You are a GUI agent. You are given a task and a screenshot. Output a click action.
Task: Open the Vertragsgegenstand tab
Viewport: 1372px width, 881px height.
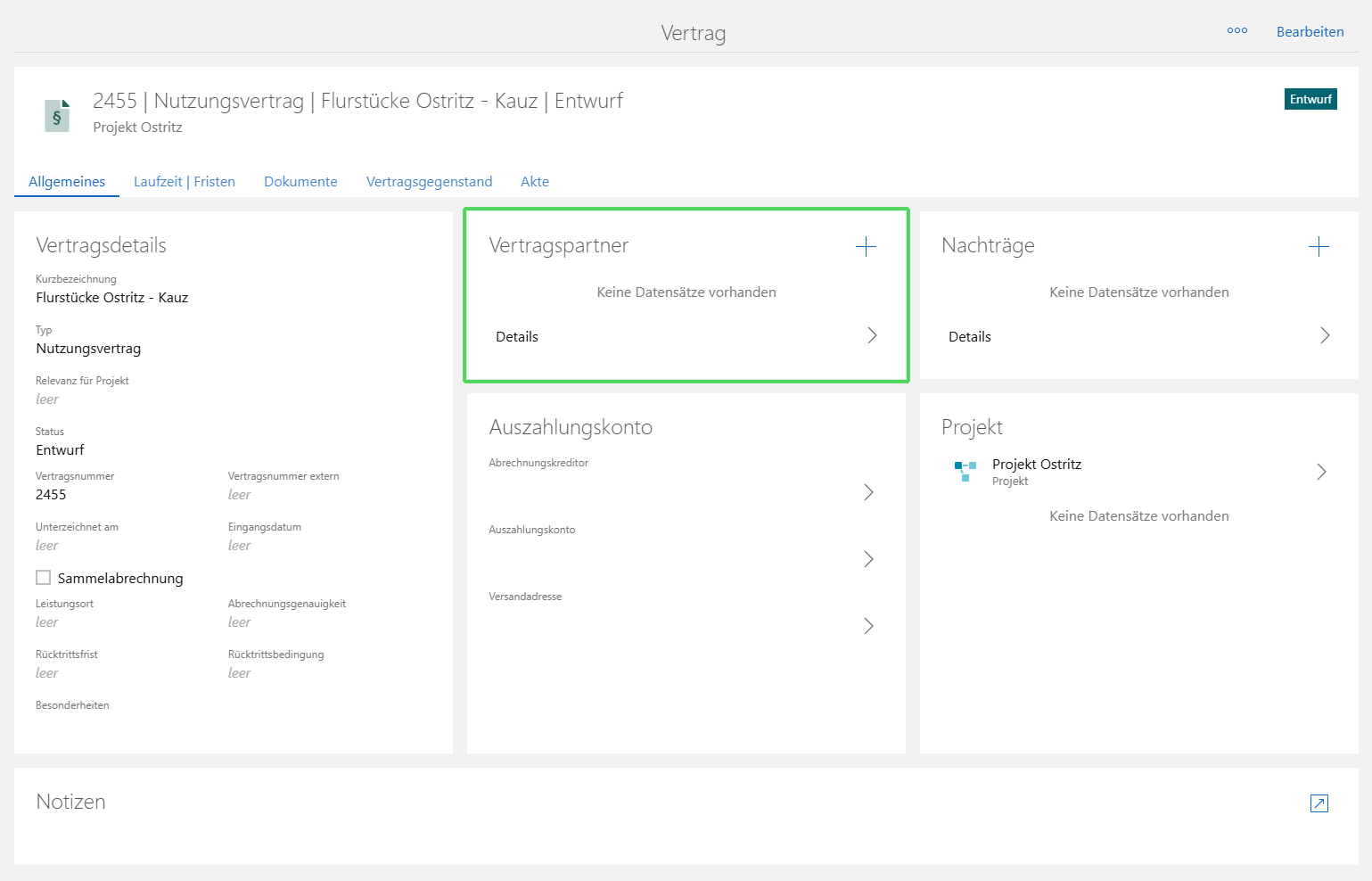click(x=429, y=182)
